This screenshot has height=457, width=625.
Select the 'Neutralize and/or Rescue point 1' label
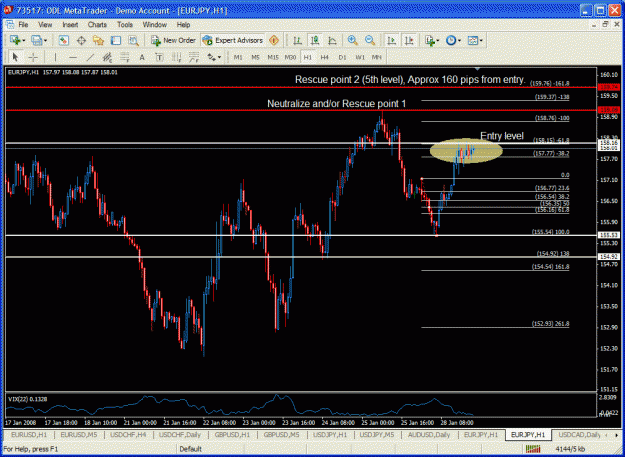[x=336, y=104]
